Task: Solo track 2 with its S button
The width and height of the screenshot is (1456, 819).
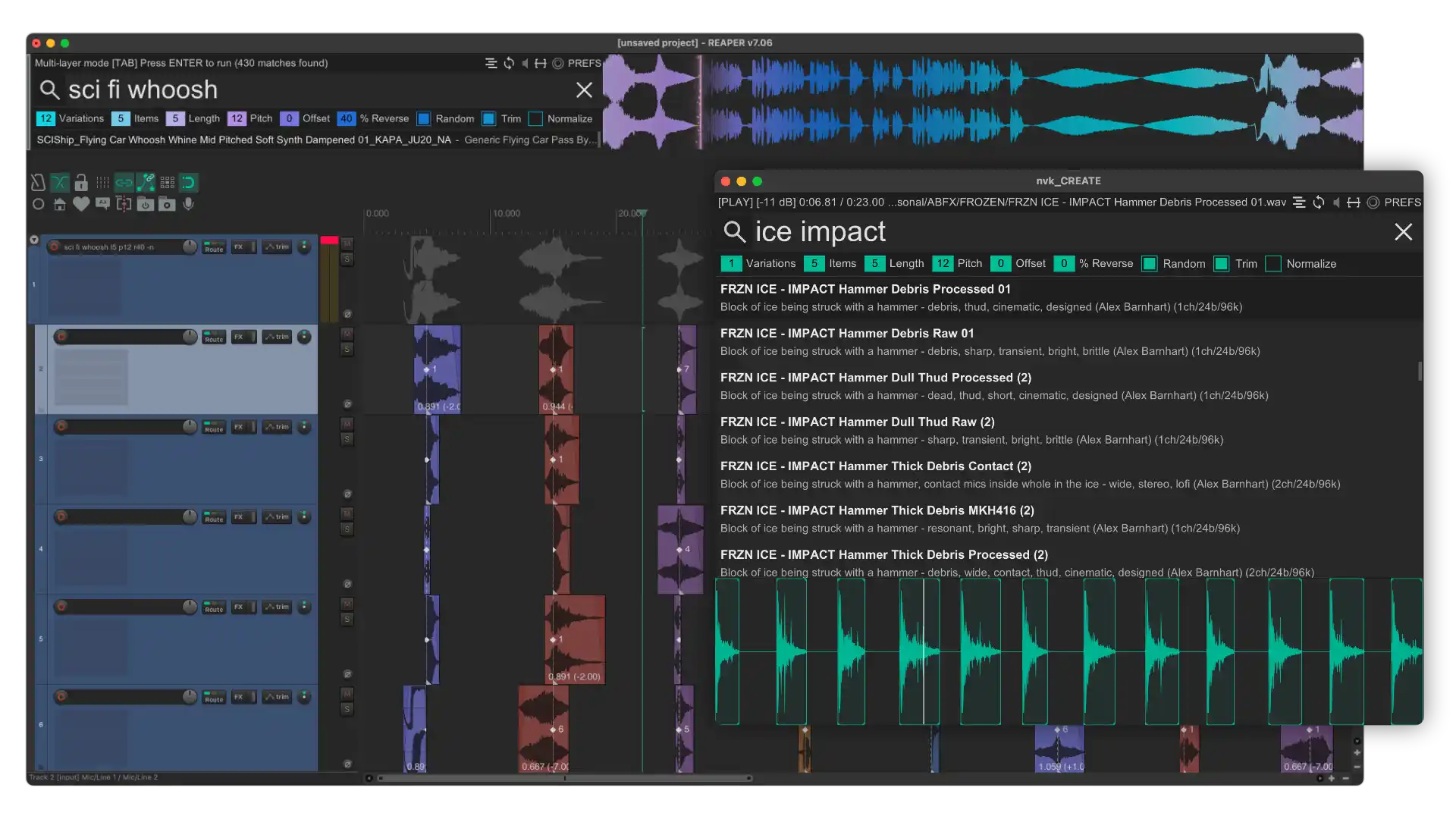Action: click(x=347, y=349)
